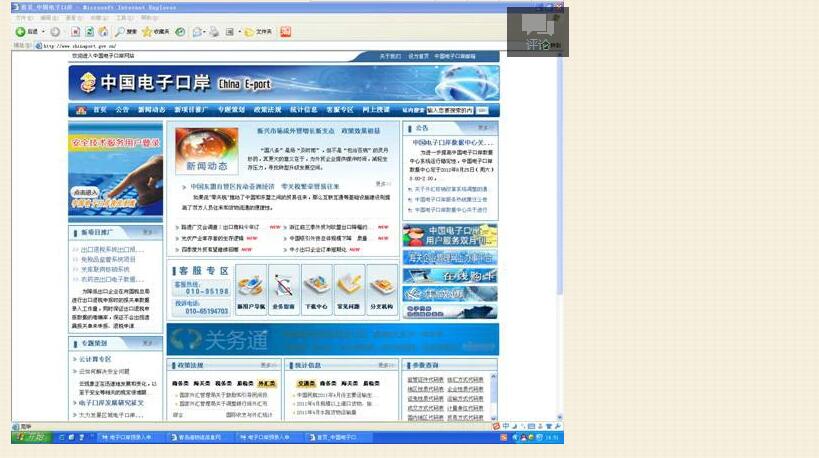
Task: Switch to taskbar window 首页_中国电子口
Action: pyautogui.click(x=337, y=437)
